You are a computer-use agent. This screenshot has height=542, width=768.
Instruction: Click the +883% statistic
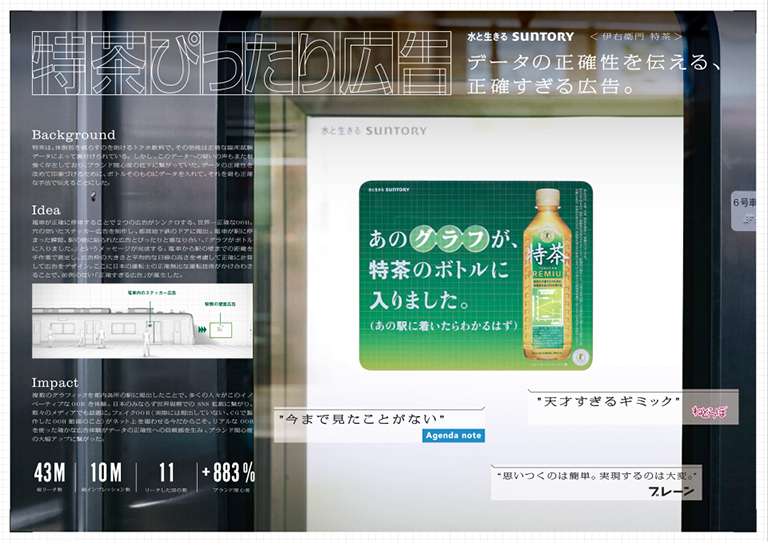(228, 473)
